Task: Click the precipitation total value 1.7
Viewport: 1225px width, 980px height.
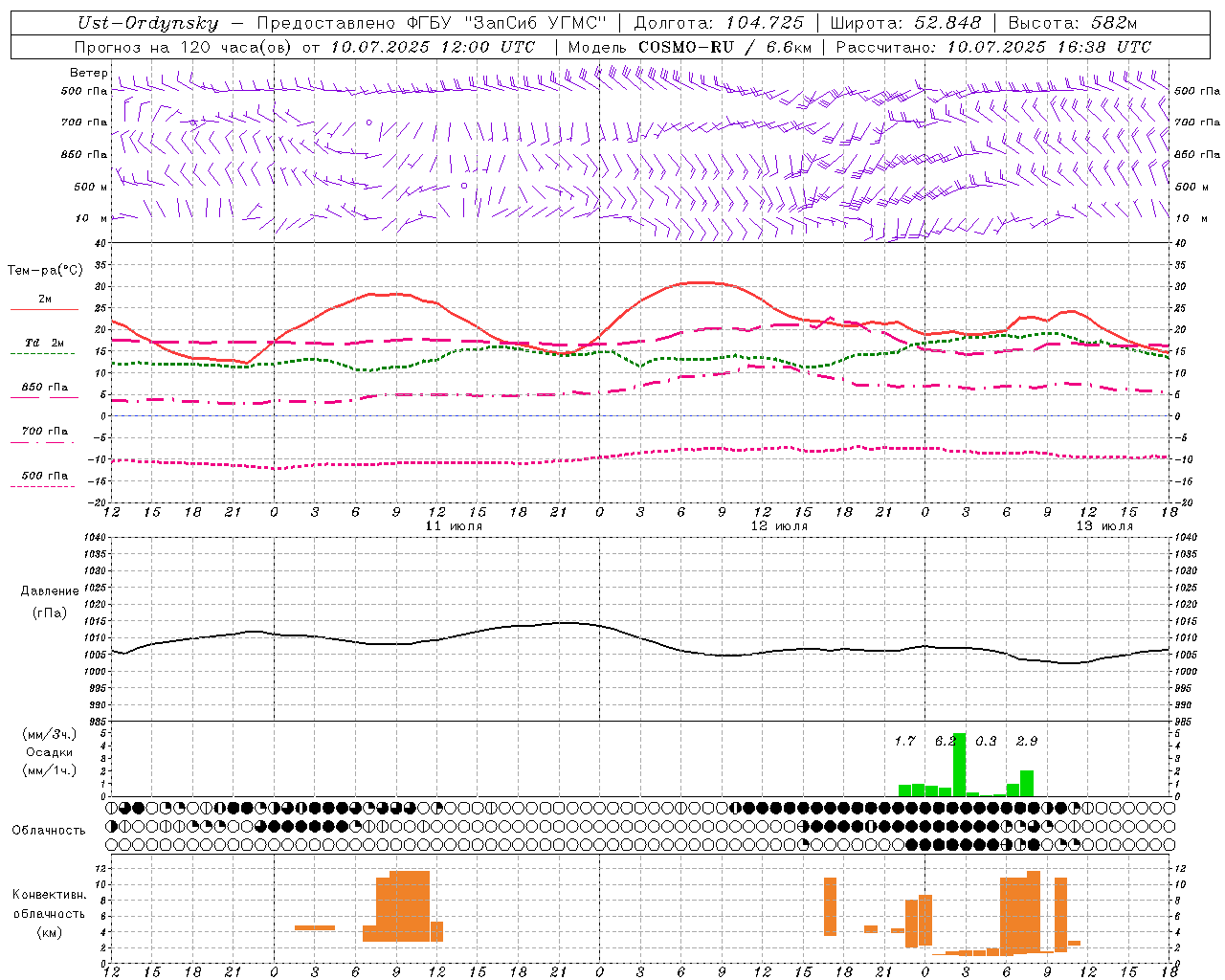Action: click(x=904, y=742)
